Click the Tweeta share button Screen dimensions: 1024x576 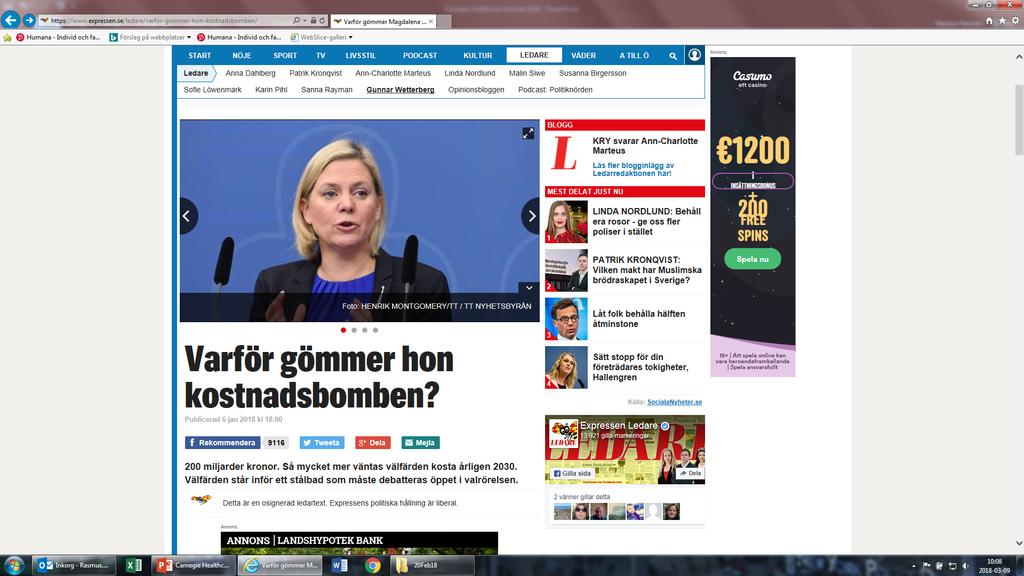322,442
